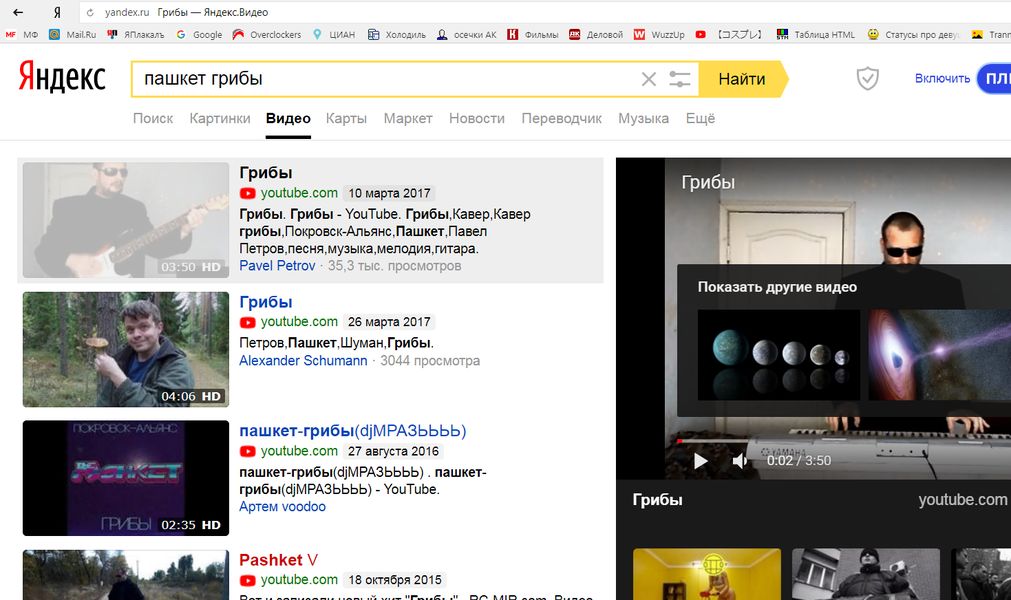Open Артем voodoo channel link
The height and width of the screenshot is (600, 1011).
[x=282, y=507]
